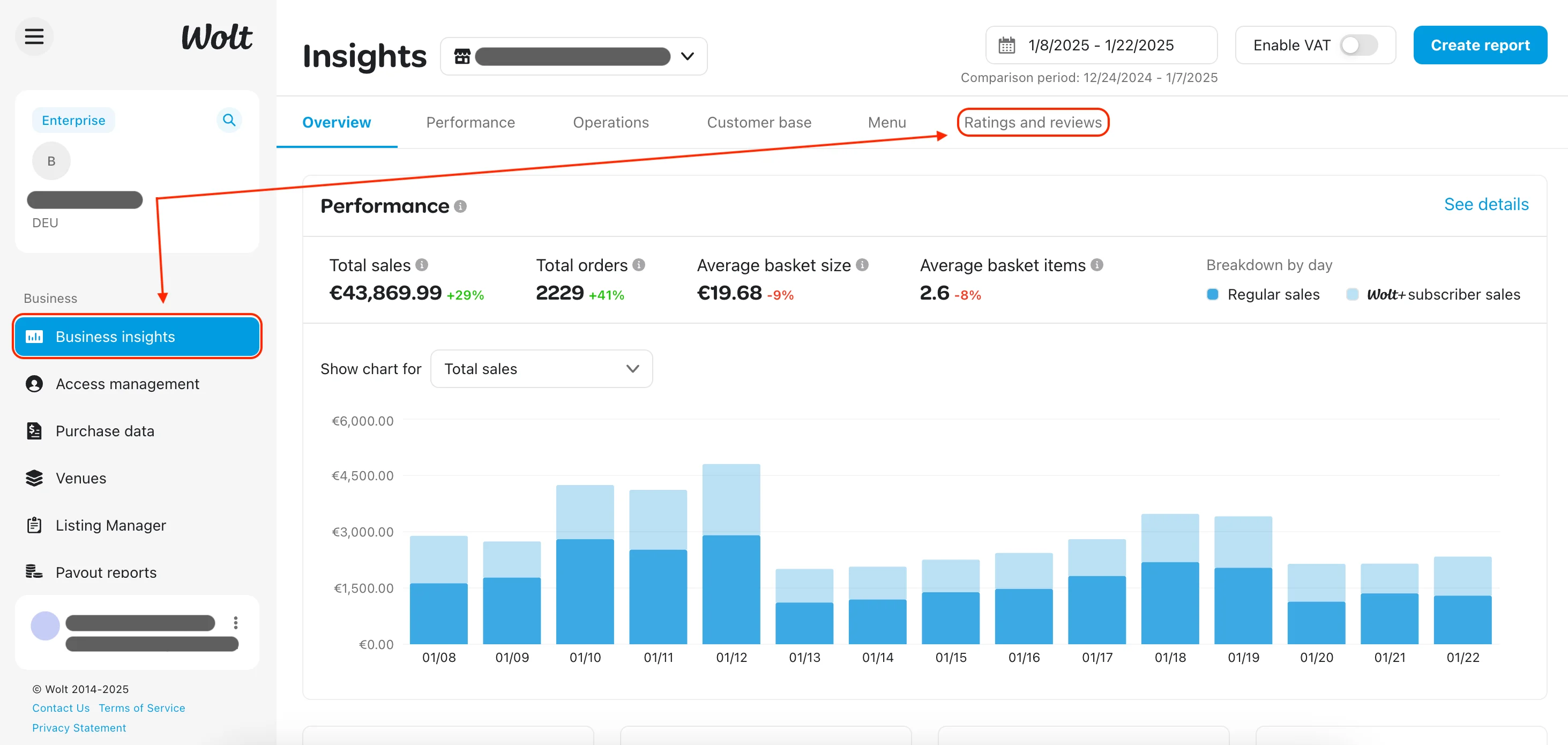
Task: Click the DEU country label
Action: (45, 223)
